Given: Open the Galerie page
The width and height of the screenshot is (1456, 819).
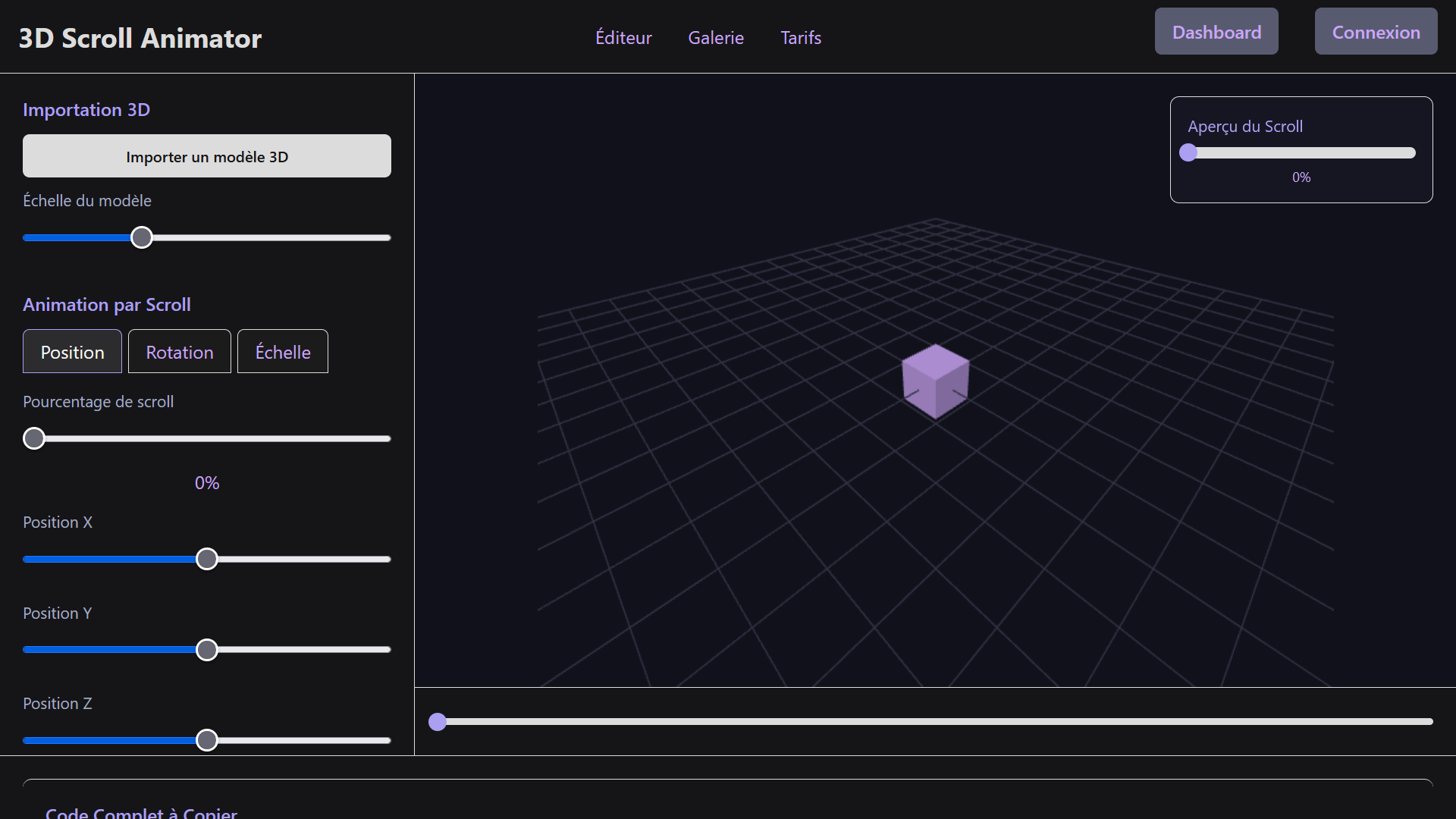Looking at the screenshot, I should [716, 37].
